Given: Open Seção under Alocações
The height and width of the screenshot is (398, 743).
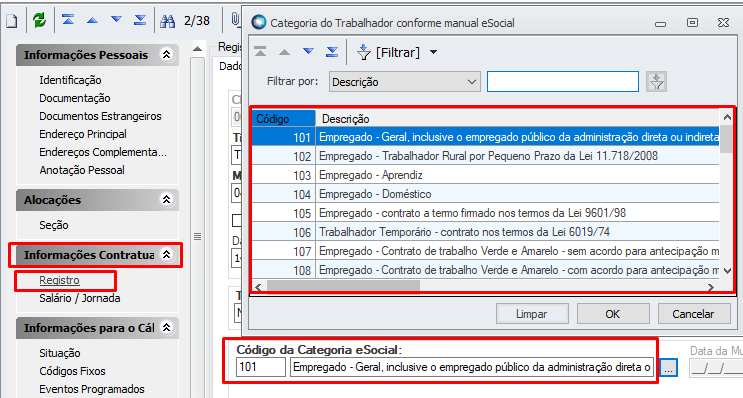Looking at the screenshot, I should [54, 225].
